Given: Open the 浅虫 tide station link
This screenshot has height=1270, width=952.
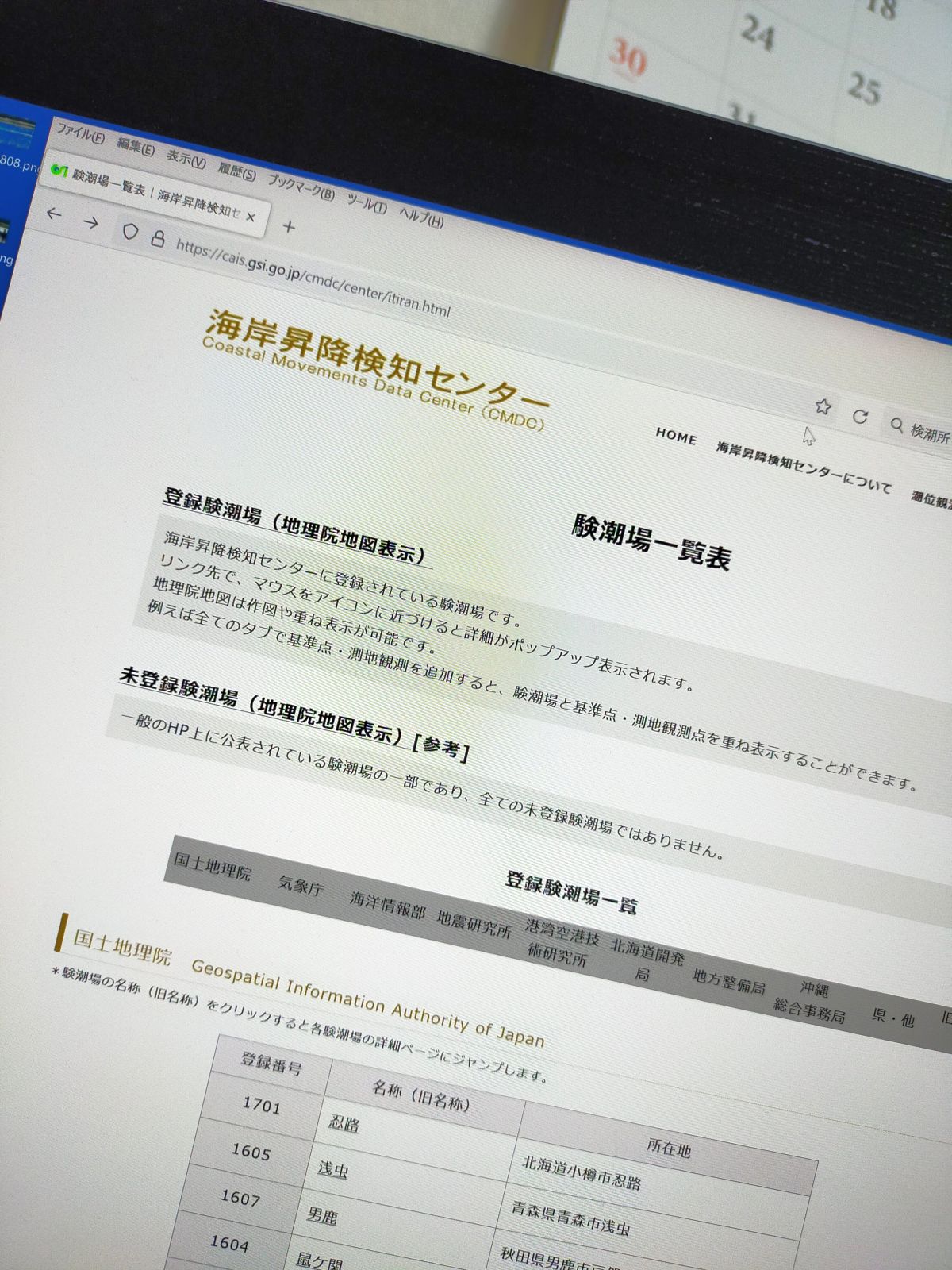Looking at the screenshot, I should (x=332, y=1168).
